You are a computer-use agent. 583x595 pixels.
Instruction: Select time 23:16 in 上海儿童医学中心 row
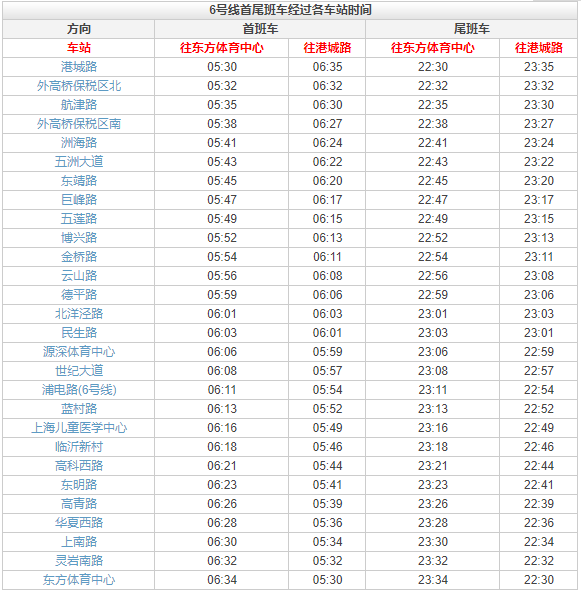coord(433,428)
